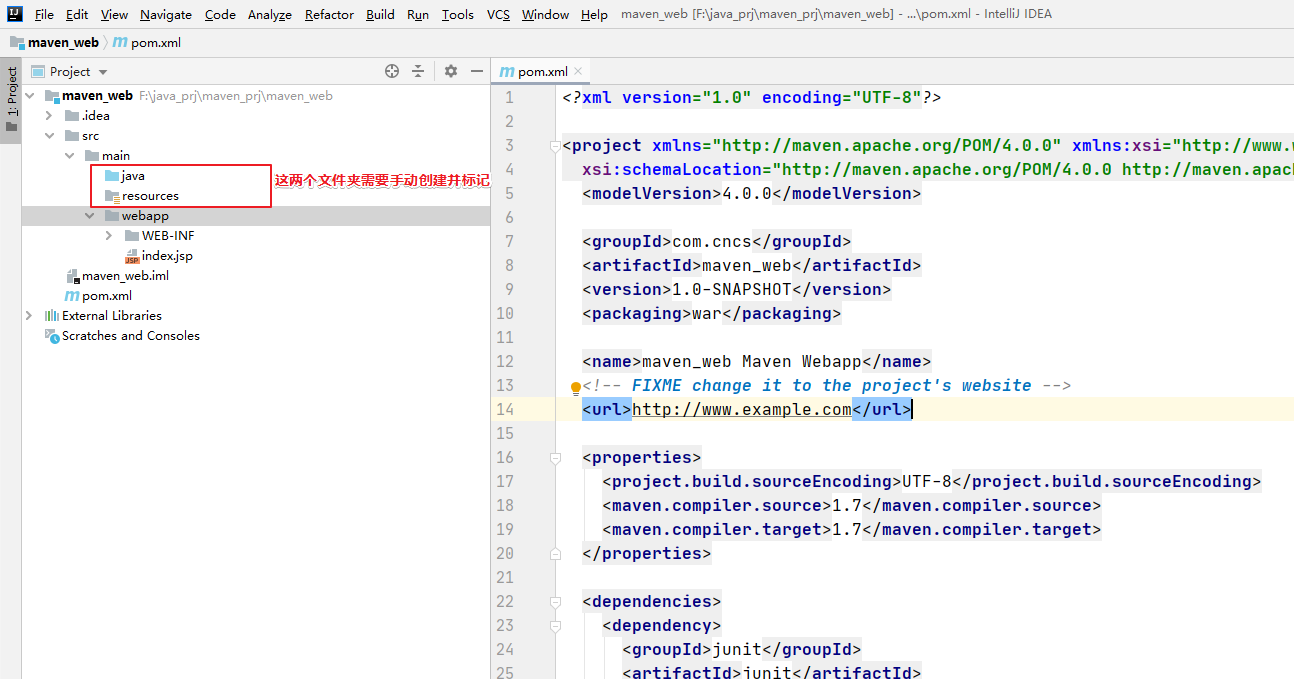Click the text com.cncs in groupId
Screen dimensions: 1294x679
tap(712, 242)
